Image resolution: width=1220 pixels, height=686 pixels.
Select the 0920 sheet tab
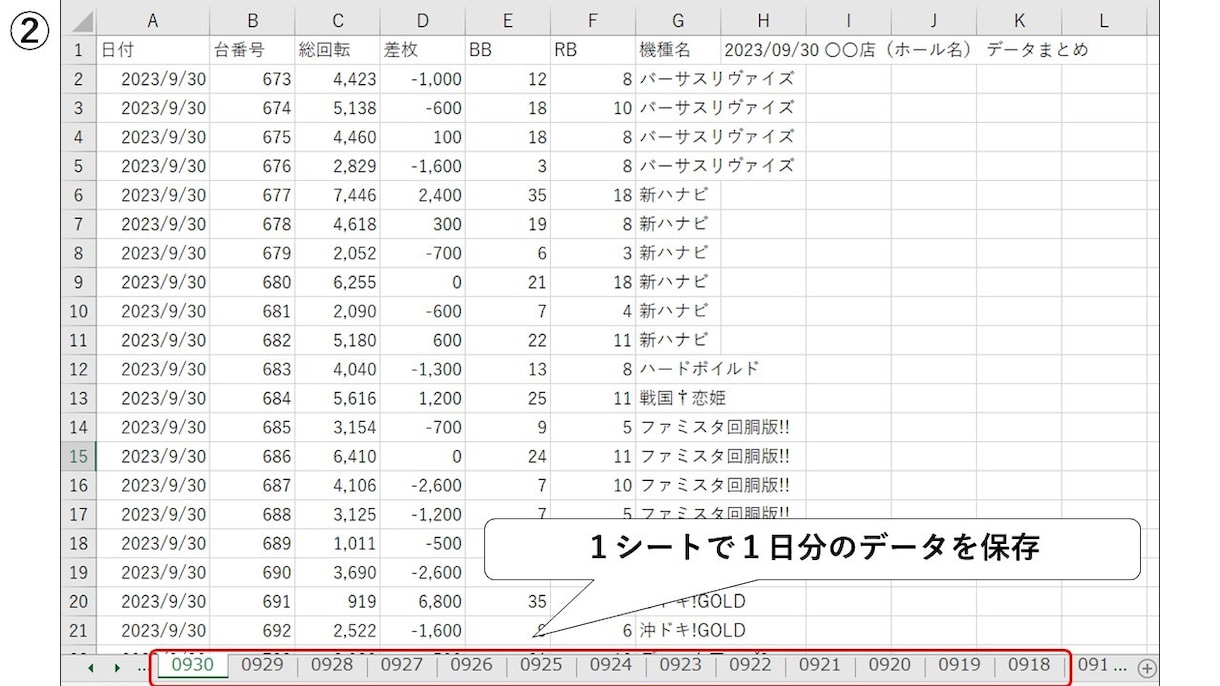coord(890,665)
